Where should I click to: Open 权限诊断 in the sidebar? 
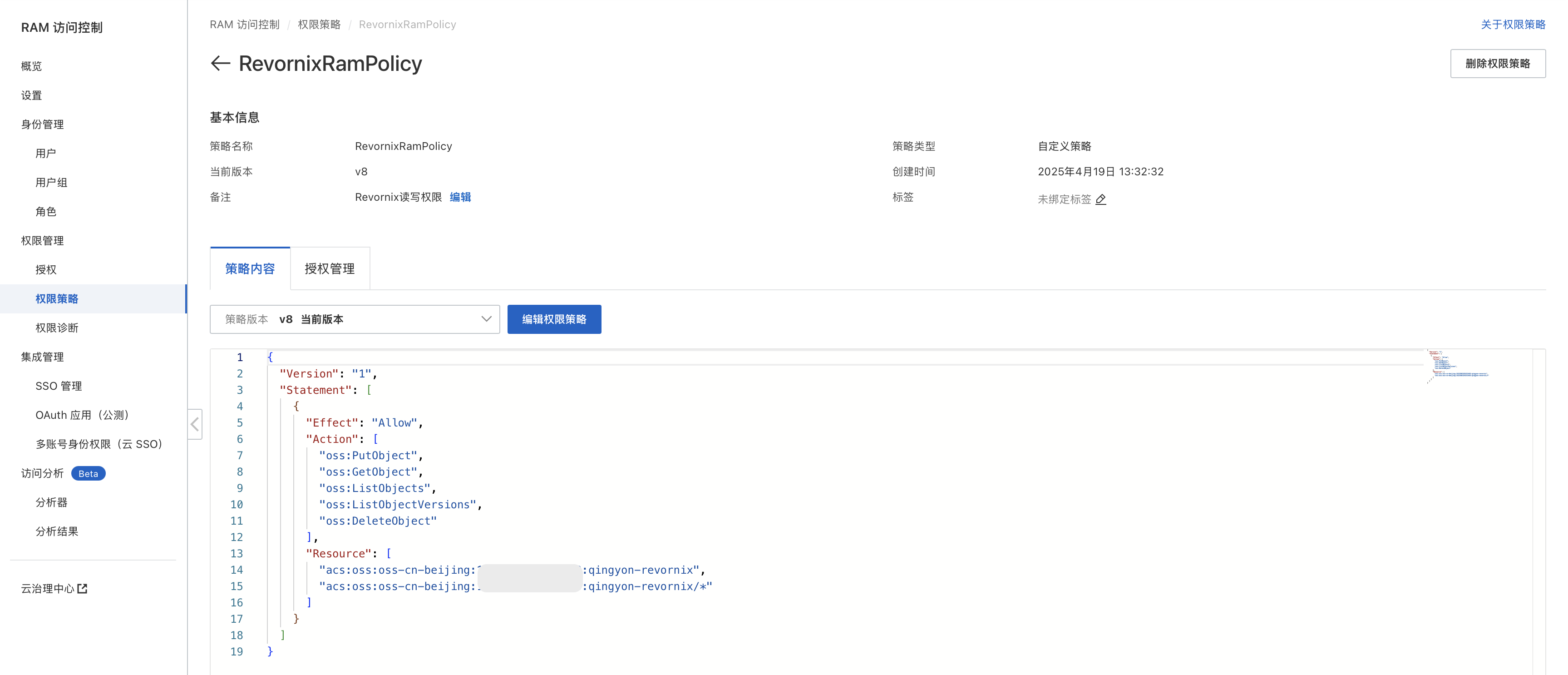point(57,328)
